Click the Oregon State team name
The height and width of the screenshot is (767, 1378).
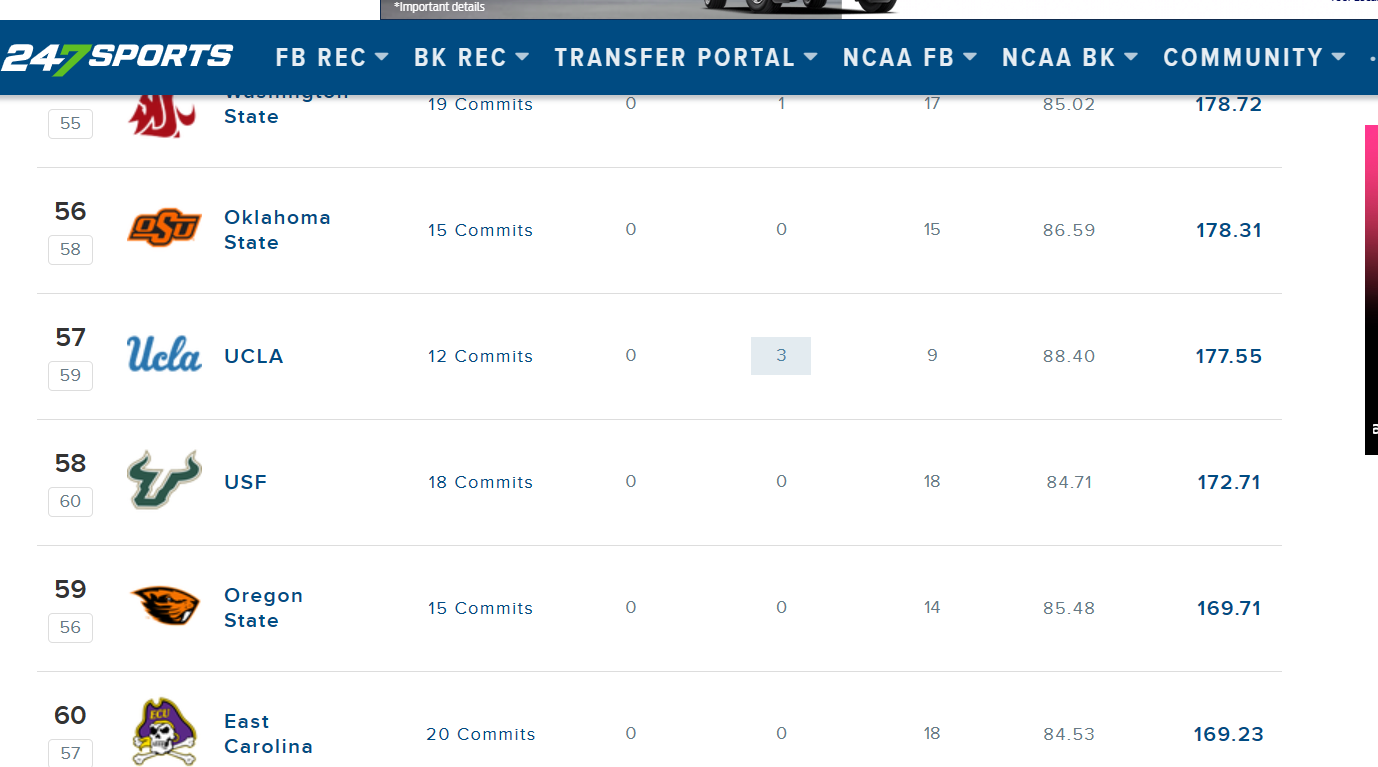pyautogui.click(x=263, y=608)
